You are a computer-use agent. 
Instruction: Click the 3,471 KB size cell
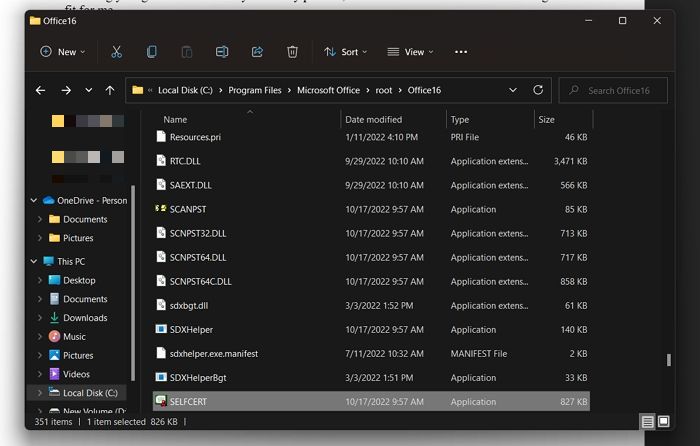tap(571, 161)
